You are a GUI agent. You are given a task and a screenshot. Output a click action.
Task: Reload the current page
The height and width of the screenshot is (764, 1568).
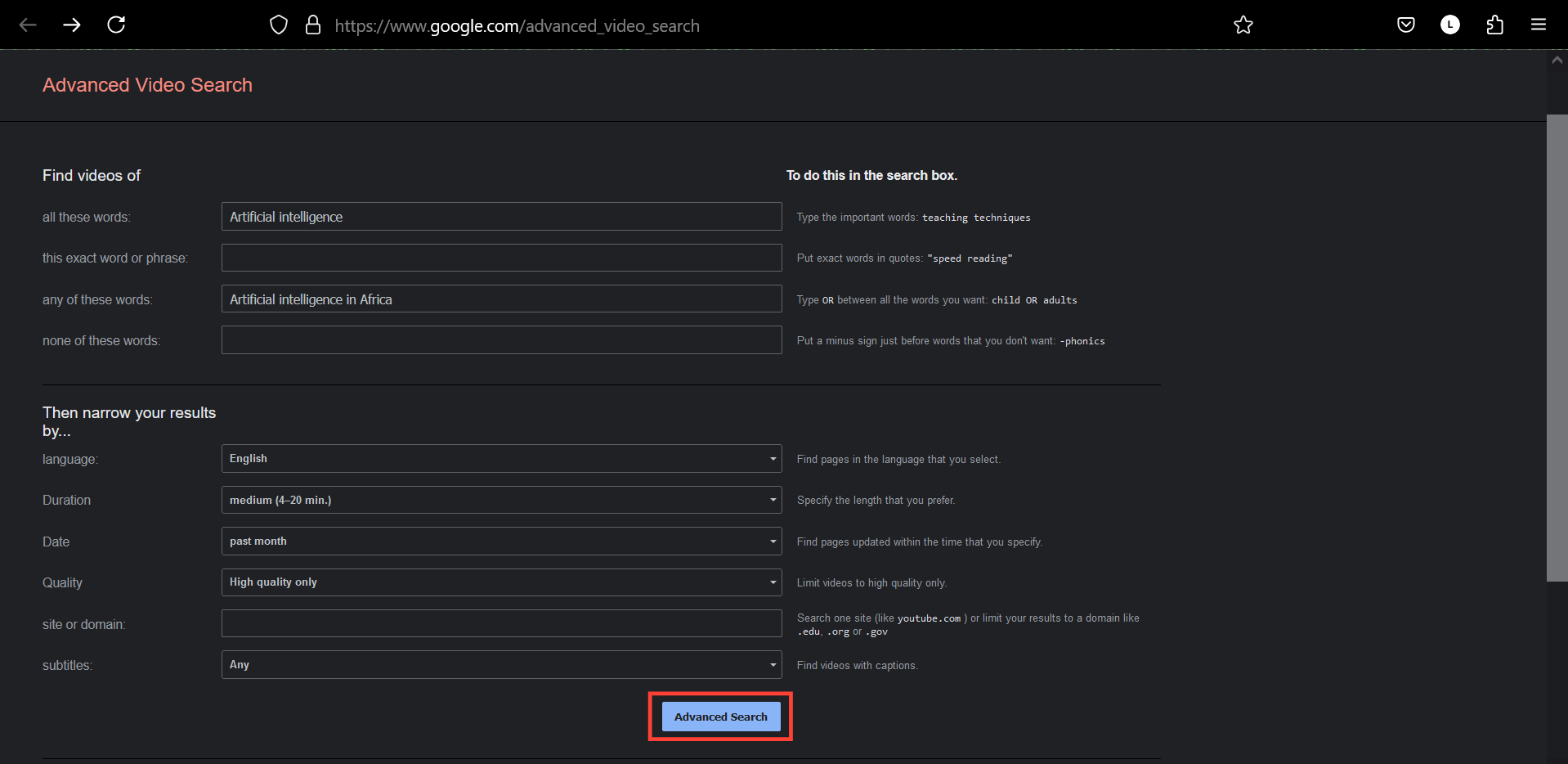click(x=116, y=25)
